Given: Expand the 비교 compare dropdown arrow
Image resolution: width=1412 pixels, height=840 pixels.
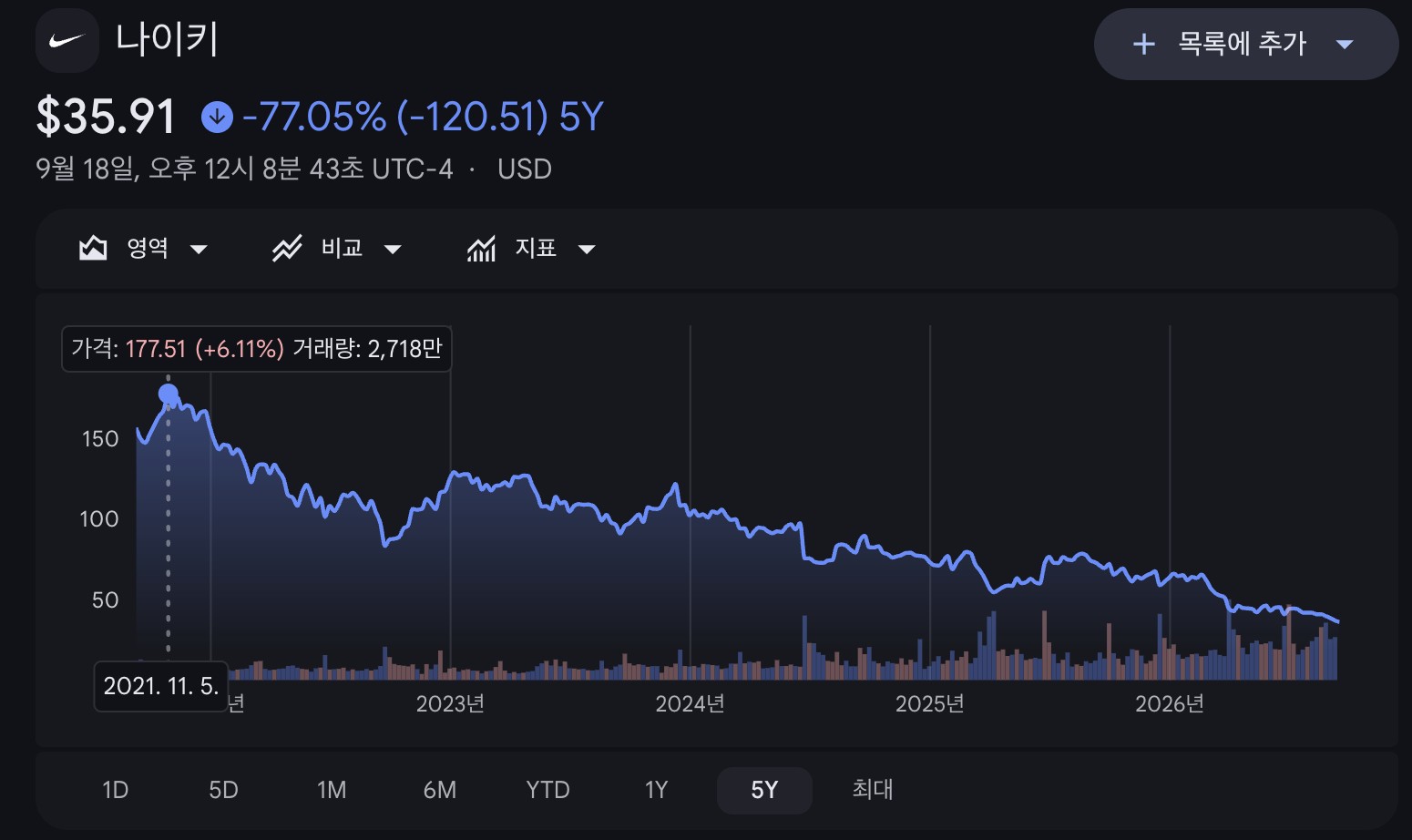Looking at the screenshot, I should click(x=393, y=249).
